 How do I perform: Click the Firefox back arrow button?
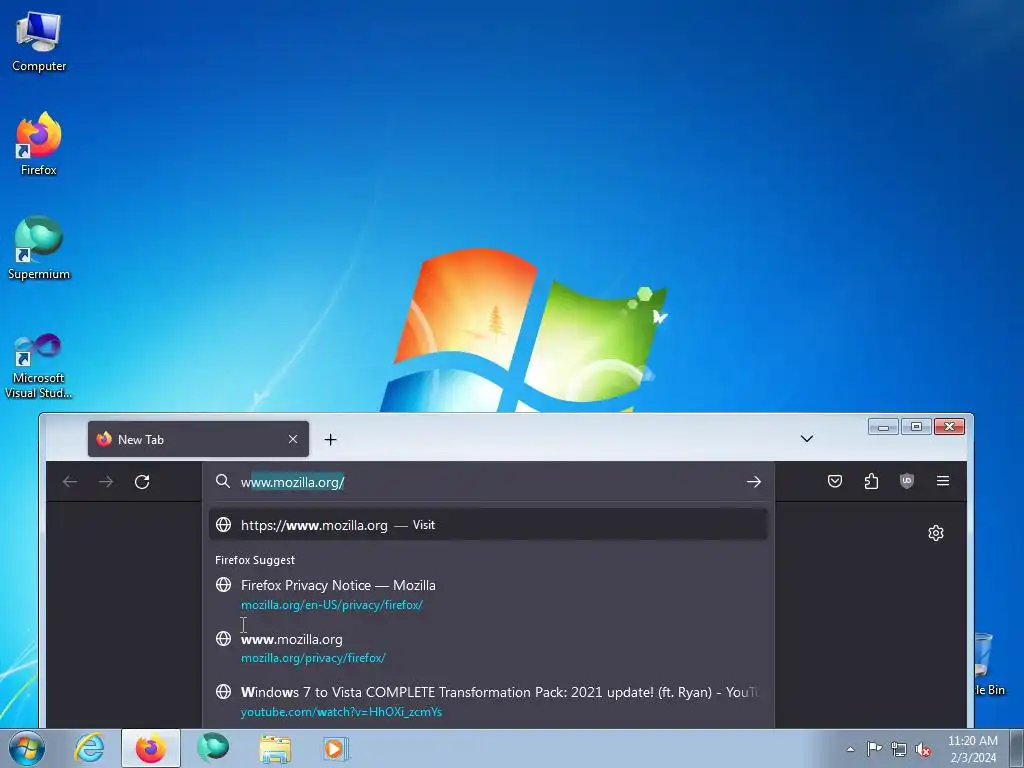pyautogui.click(x=70, y=482)
